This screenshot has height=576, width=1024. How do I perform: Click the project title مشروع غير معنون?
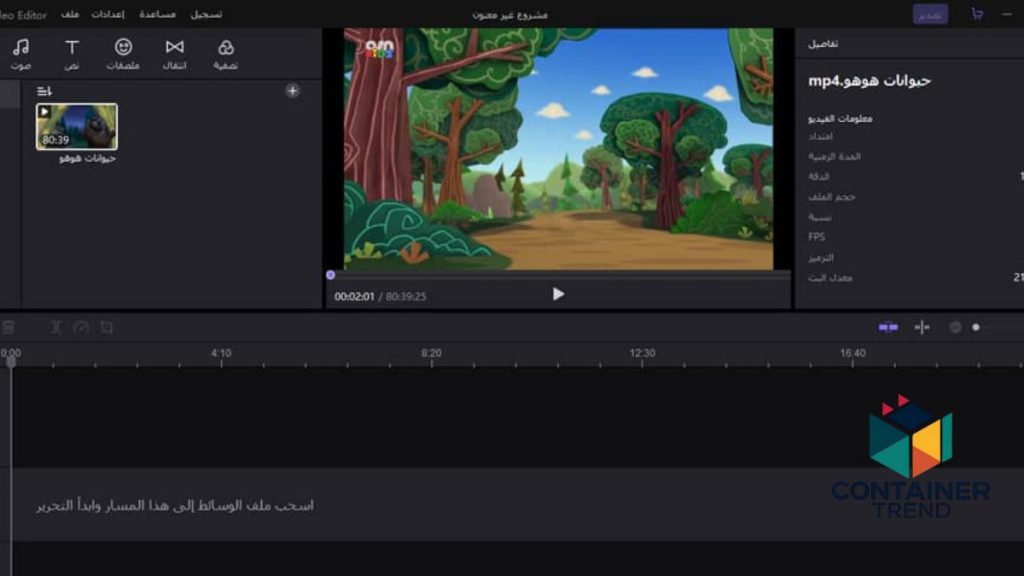pyautogui.click(x=509, y=14)
